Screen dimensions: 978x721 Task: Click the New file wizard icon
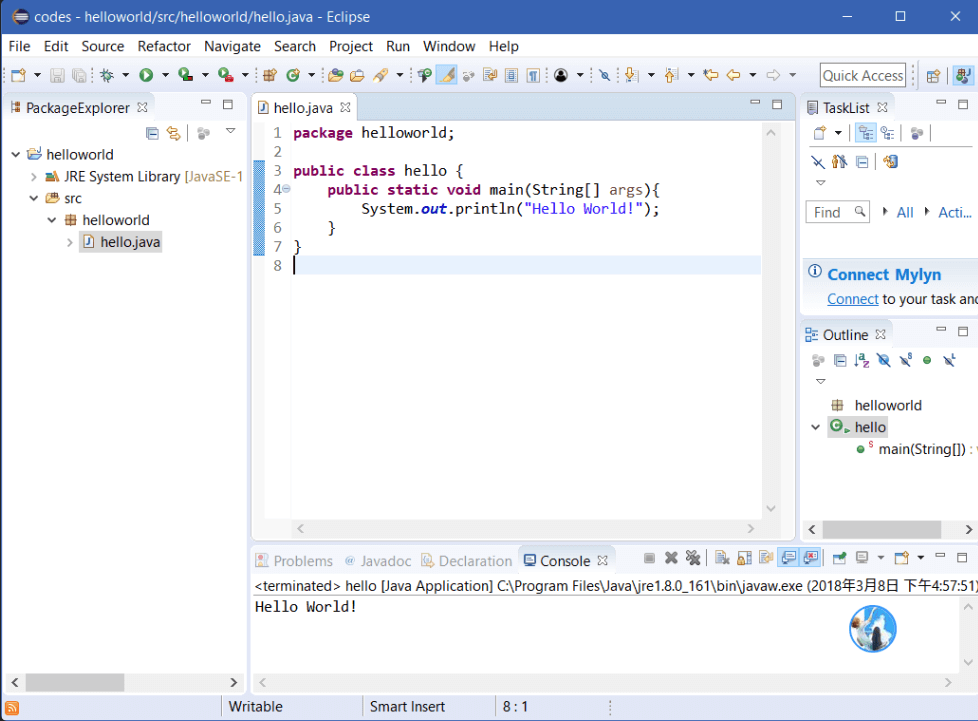point(18,75)
